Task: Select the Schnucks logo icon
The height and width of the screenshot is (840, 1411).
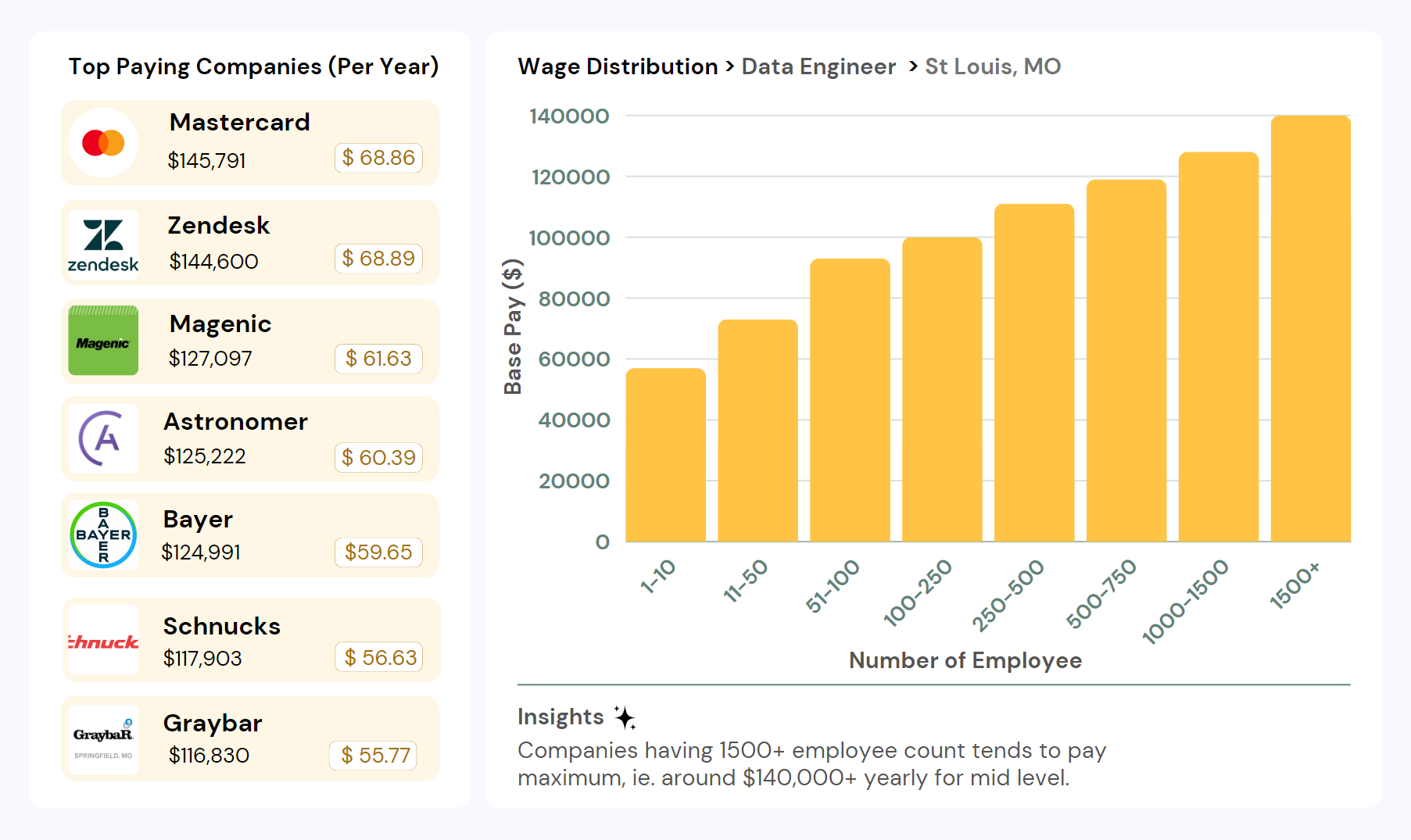Action: (x=102, y=641)
